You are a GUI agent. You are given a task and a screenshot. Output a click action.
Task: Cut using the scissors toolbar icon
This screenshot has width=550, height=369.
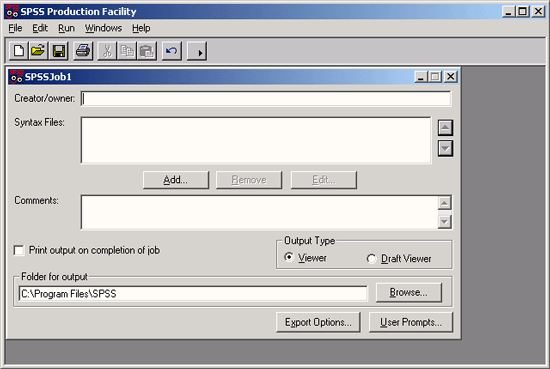tap(107, 51)
